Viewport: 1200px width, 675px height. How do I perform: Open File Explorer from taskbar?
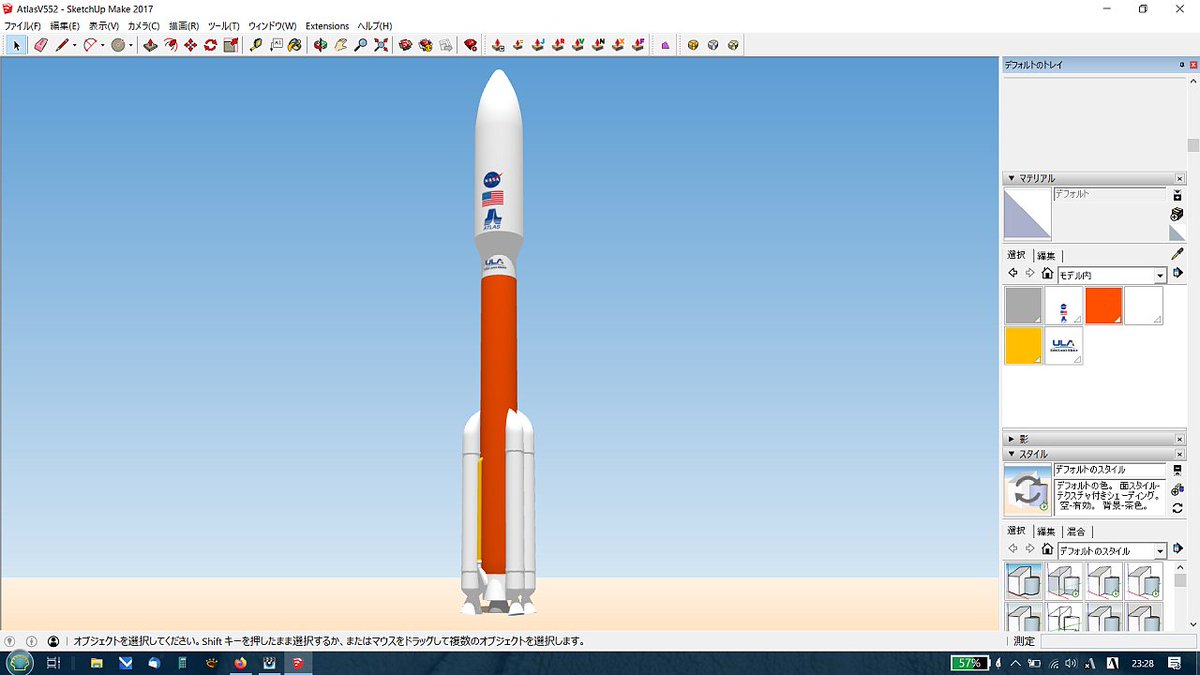click(97, 662)
